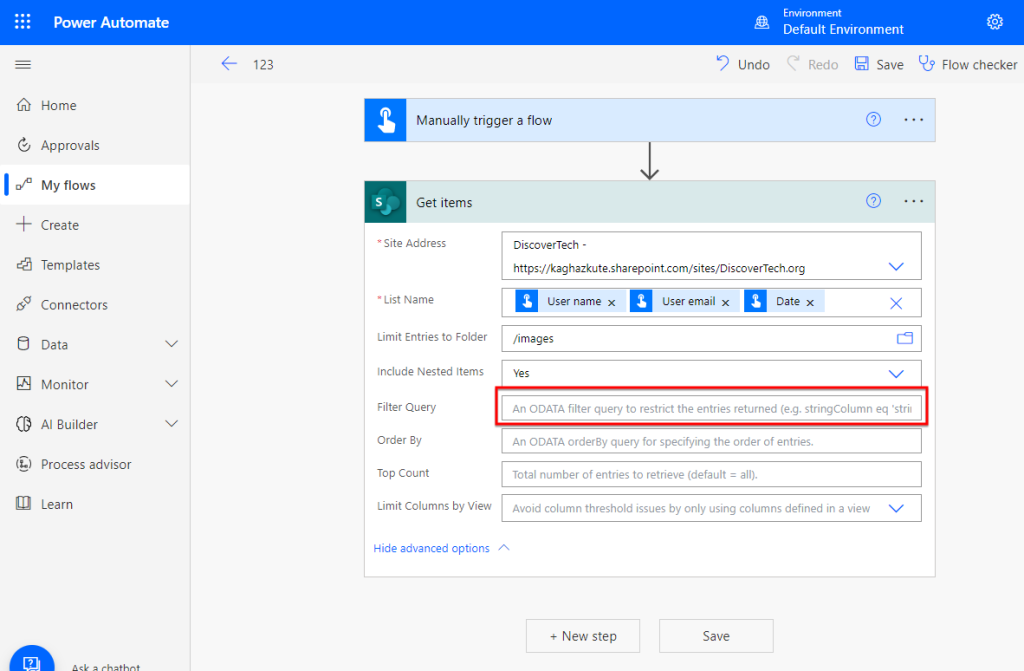Image resolution: width=1024 pixels, height=671 pixels.
Task: Open more options for Get items action
Action: (914, 201)
